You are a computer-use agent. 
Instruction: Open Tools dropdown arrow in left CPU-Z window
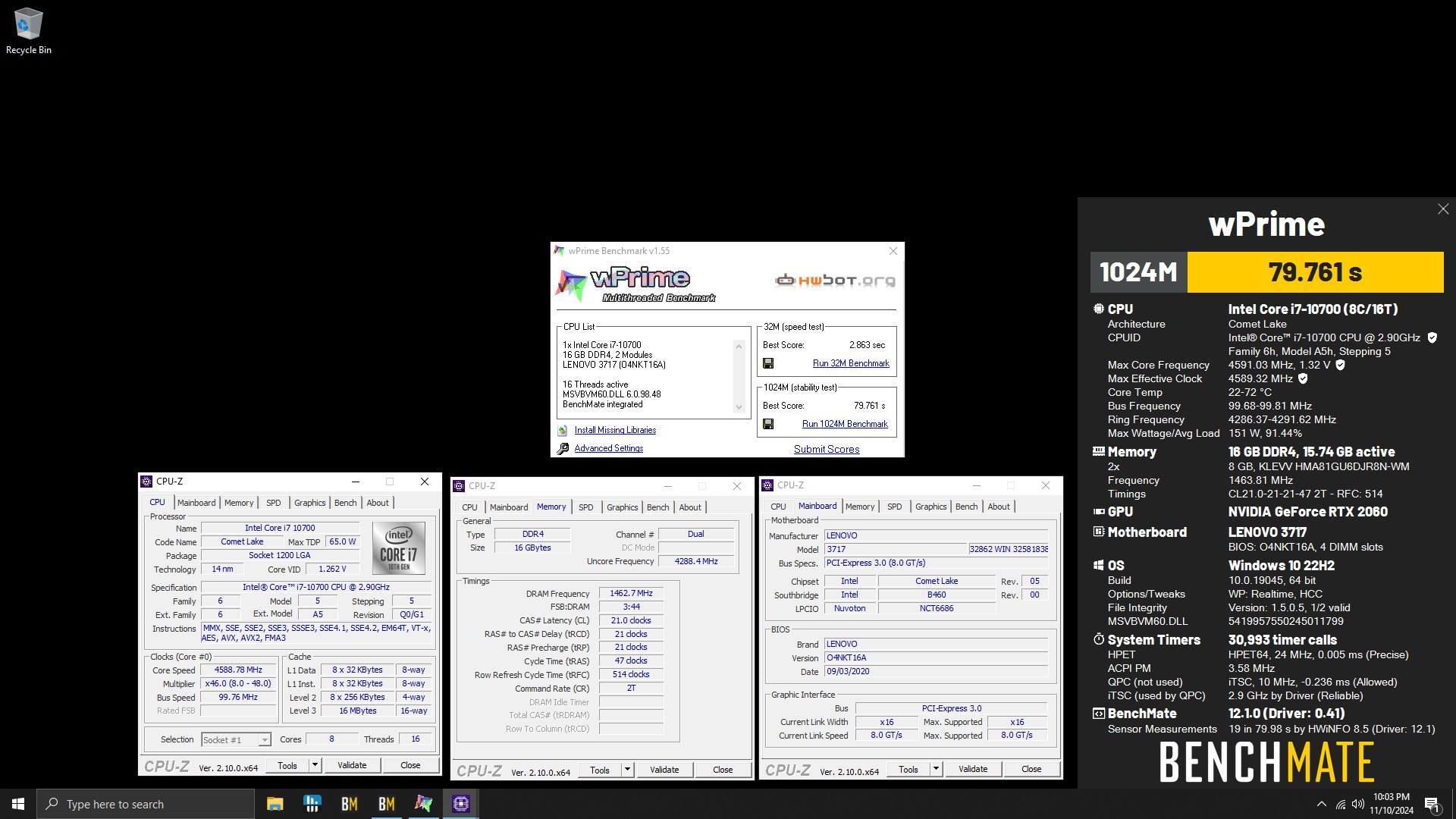coord(315,765)
